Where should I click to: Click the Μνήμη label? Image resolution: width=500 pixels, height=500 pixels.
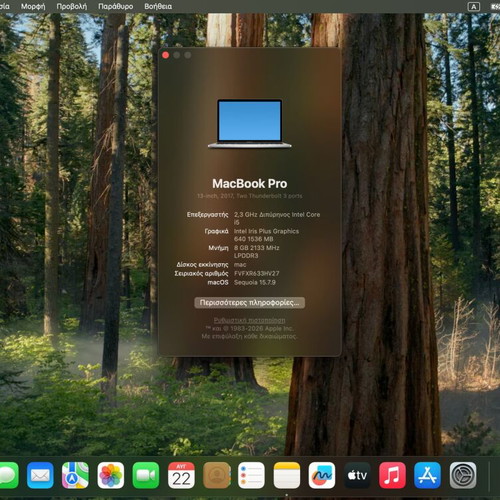[x=218, y=248]
